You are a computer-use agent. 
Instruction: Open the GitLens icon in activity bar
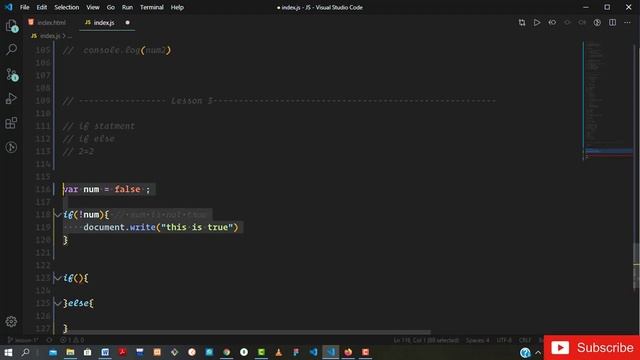pyautogui.click(x=11, y=147)
